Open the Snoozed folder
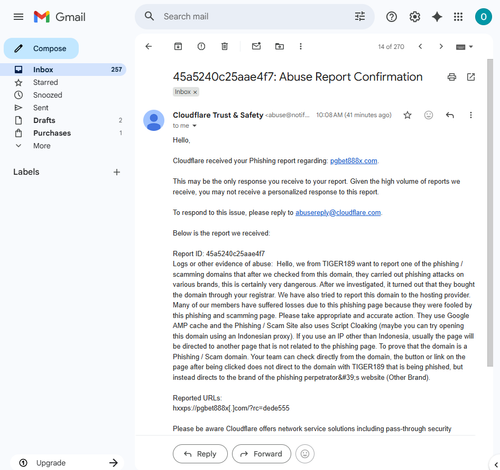This screenshot has height=470, width=500. (47, 95)
